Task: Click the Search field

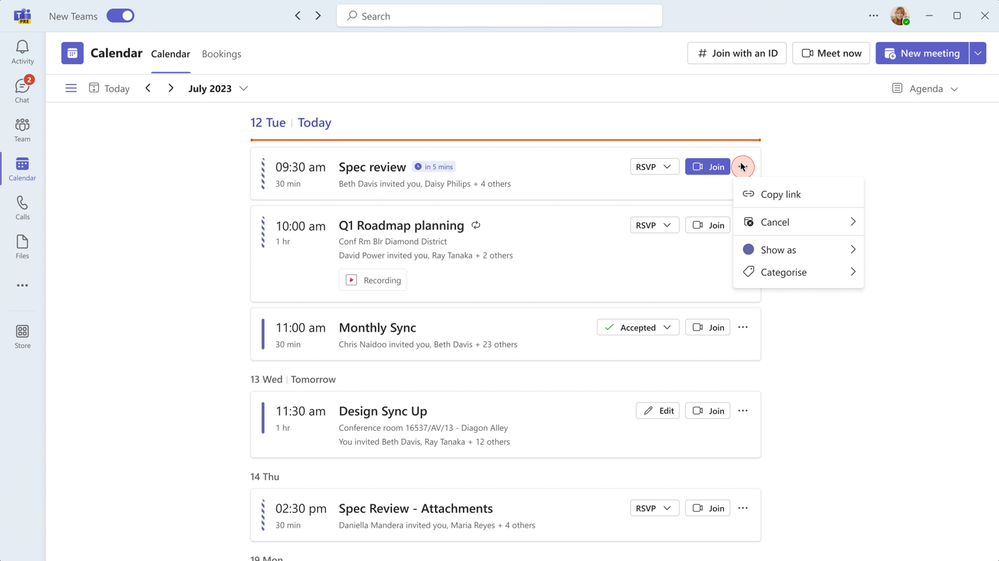Action: (500, 16)
